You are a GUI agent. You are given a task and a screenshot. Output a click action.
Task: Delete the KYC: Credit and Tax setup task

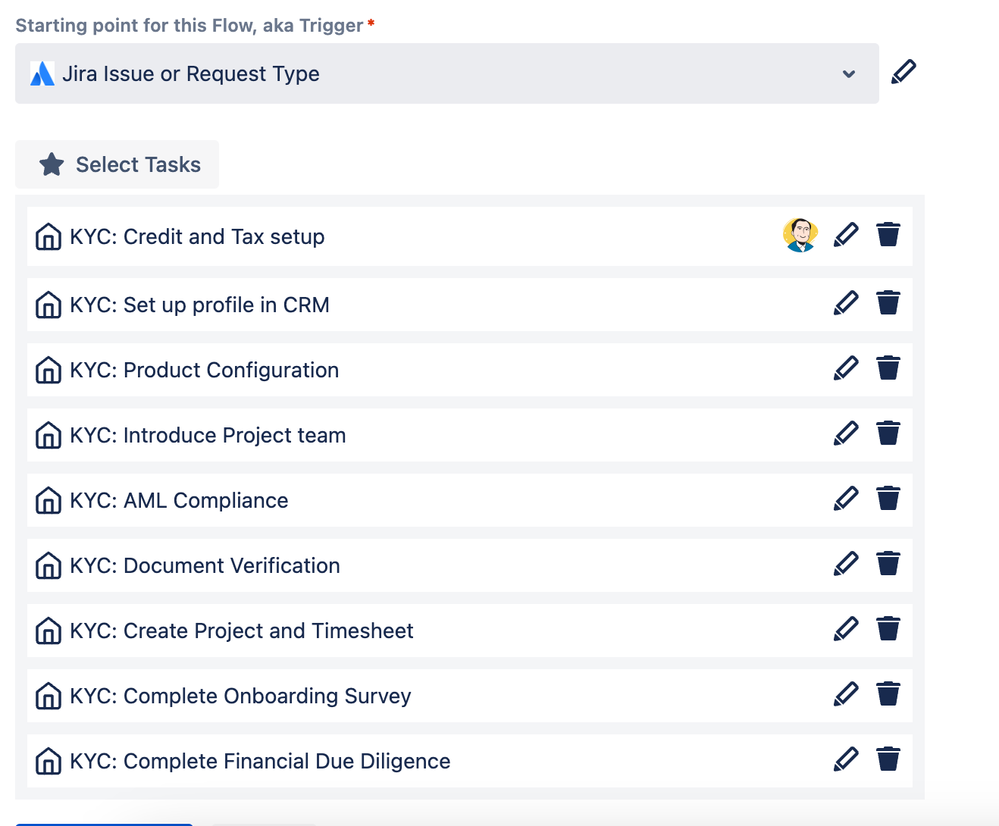pos(888,235)
